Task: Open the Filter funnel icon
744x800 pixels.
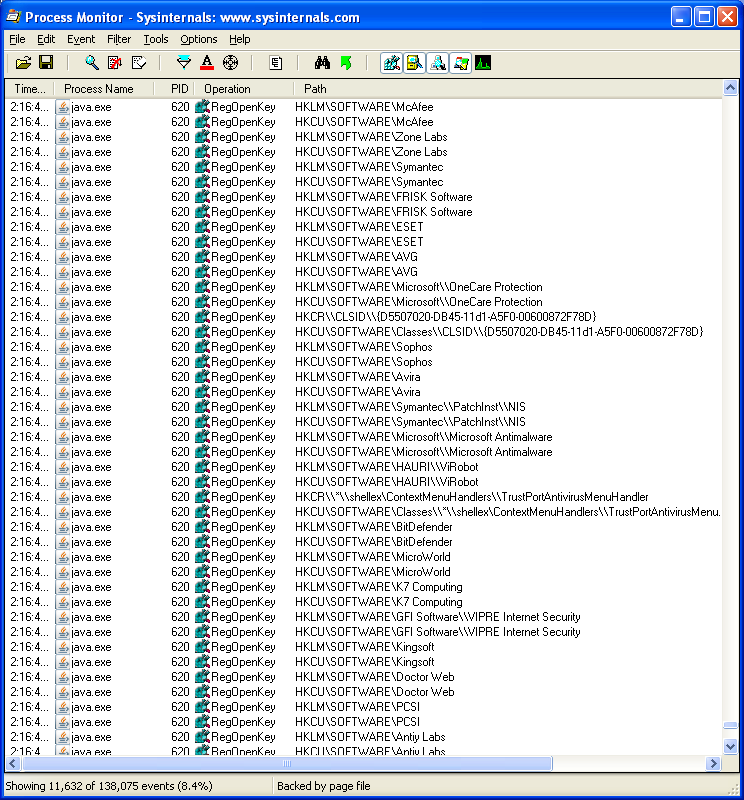Action: coord(183,63)
